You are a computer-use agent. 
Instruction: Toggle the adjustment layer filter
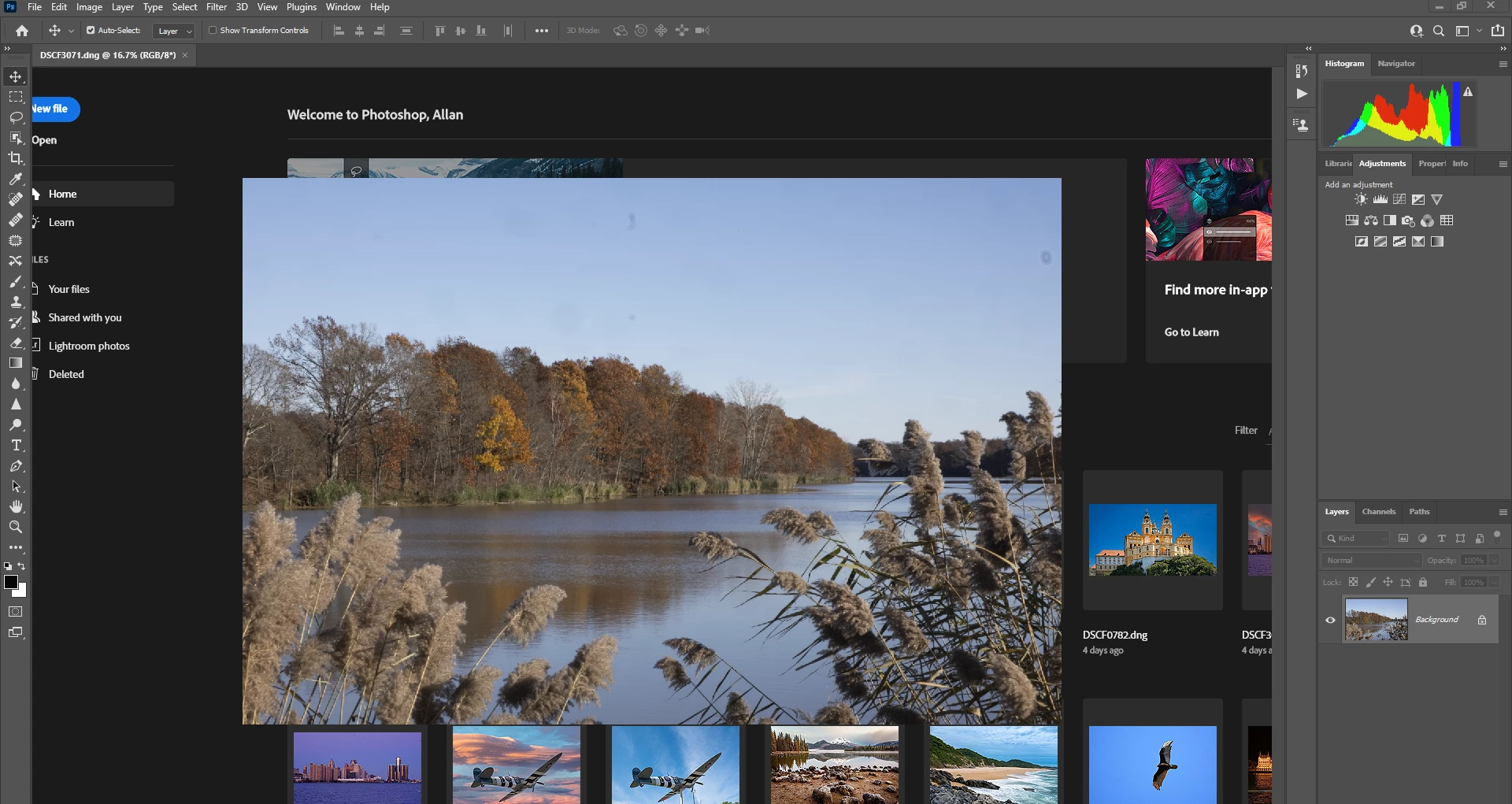[x=1422, y=539]
